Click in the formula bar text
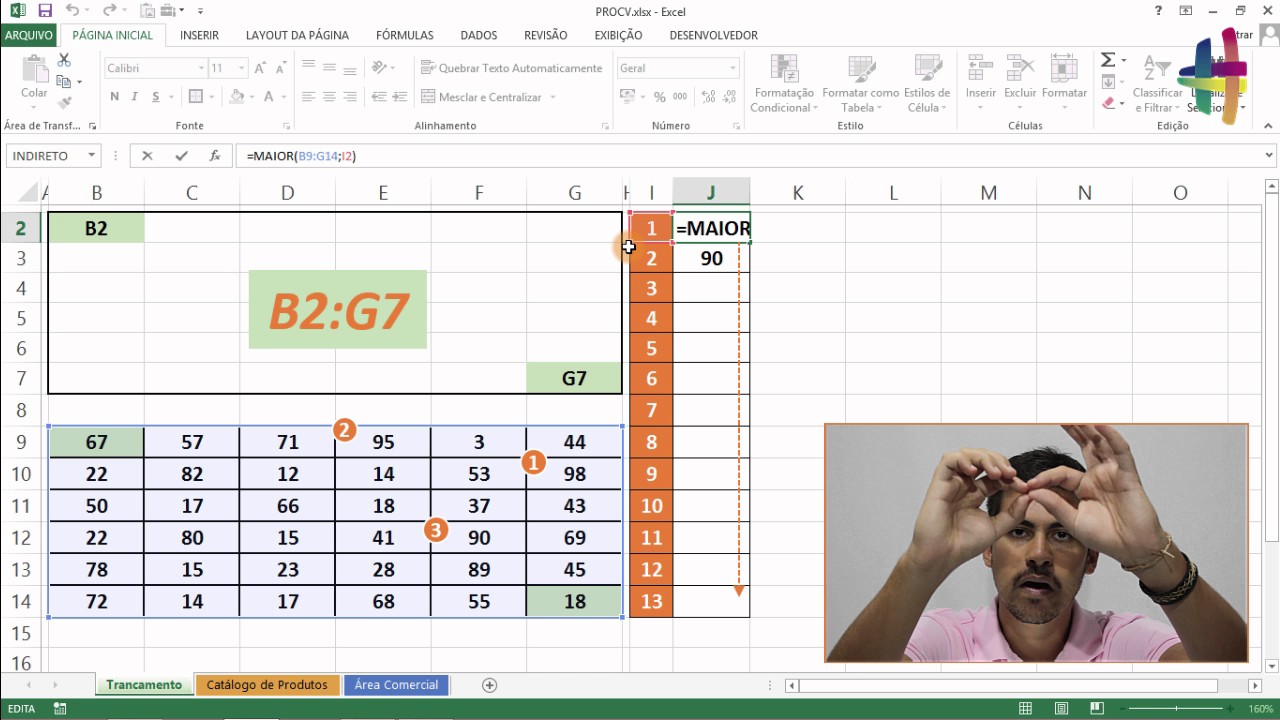The height and width of the screenshot is (720, 1280). coord(300,156)
